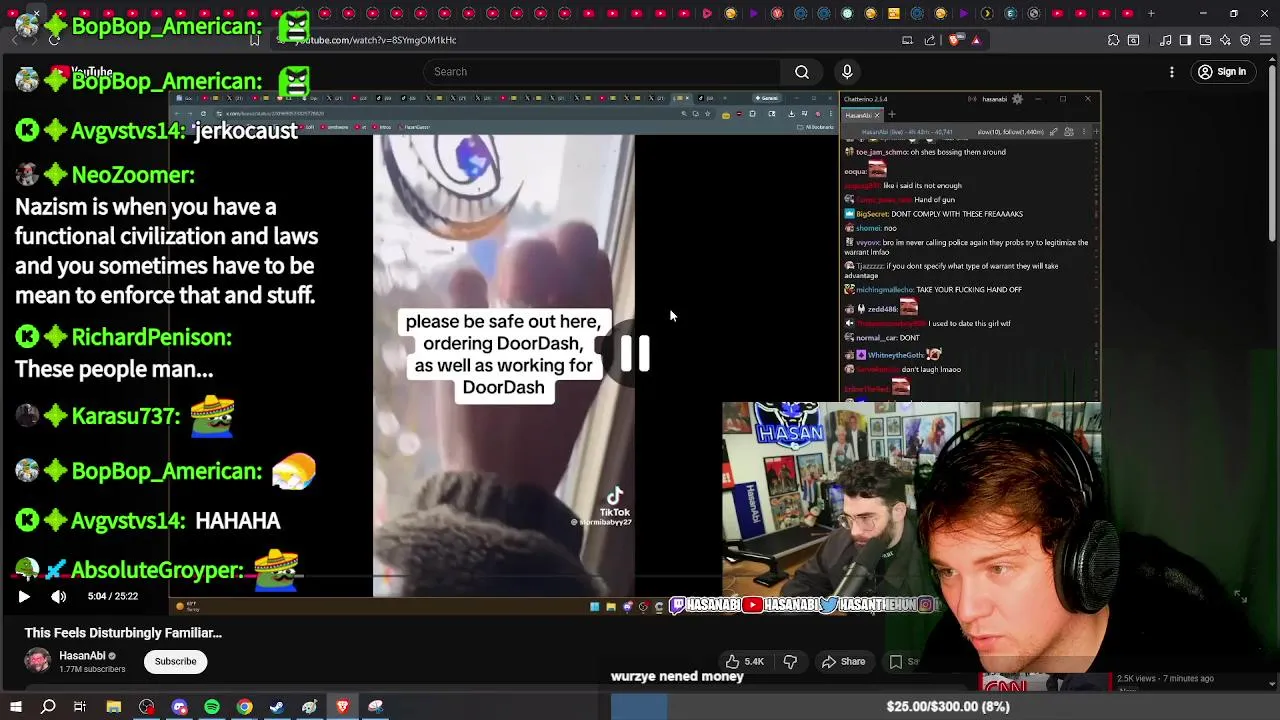The height and width of the screenshot is (720, 1280).
Task: Click chat username AbsoluteGroyper
Action: (x=157, y=570)
